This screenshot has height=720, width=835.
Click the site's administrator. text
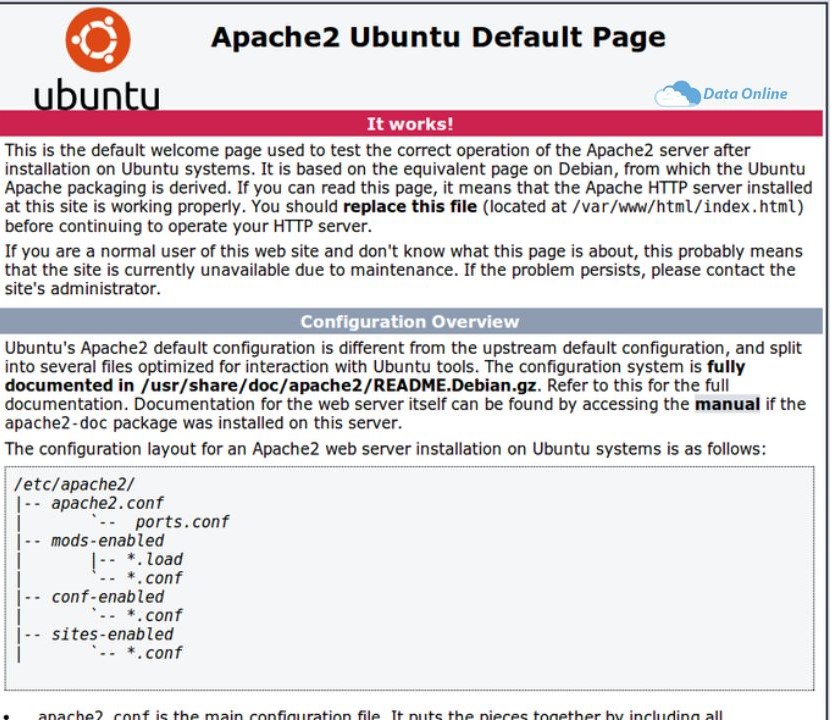(x=83, y=289)
